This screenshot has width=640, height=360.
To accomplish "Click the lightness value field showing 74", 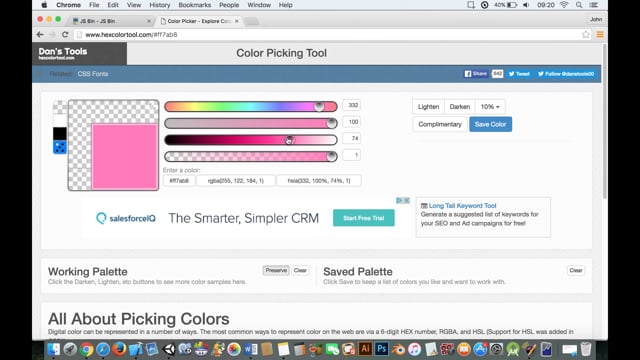I will click(x=351, y=139).
